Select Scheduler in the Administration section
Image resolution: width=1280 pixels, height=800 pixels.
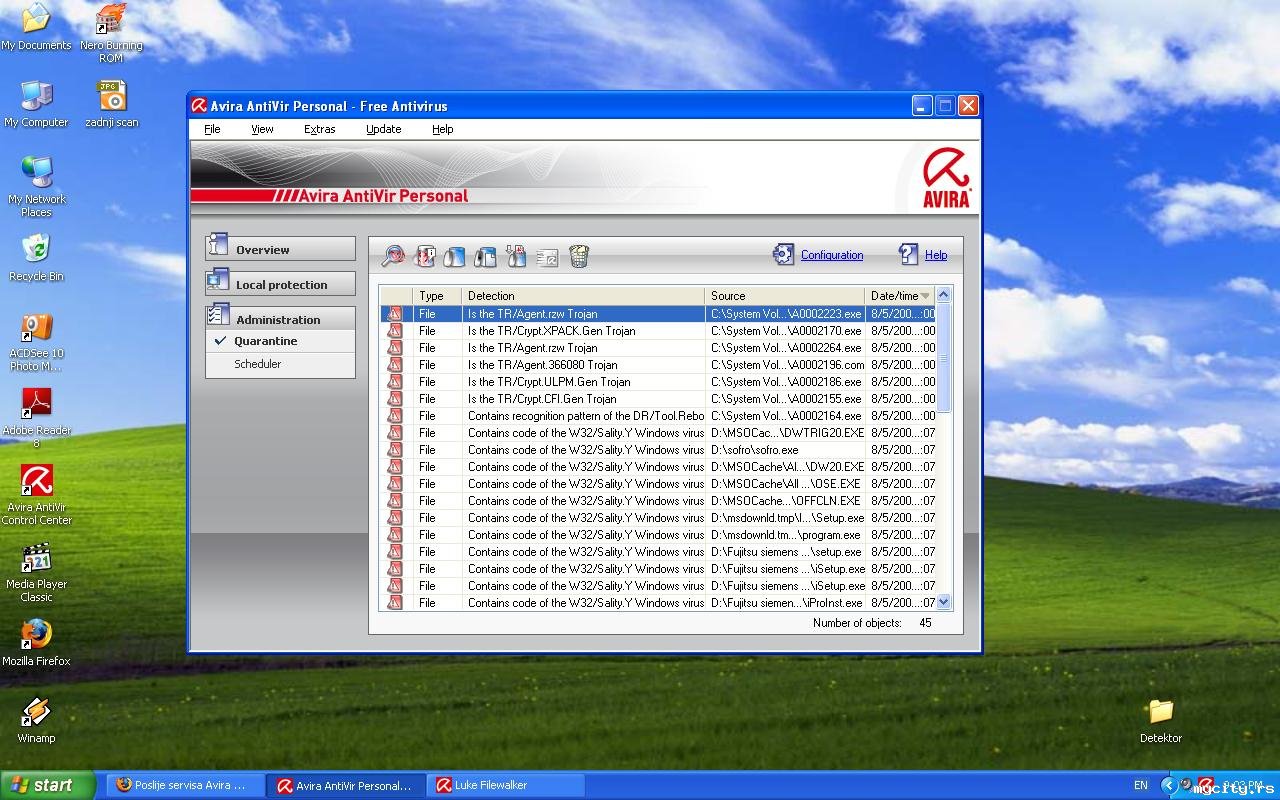(x=280, y=364)
